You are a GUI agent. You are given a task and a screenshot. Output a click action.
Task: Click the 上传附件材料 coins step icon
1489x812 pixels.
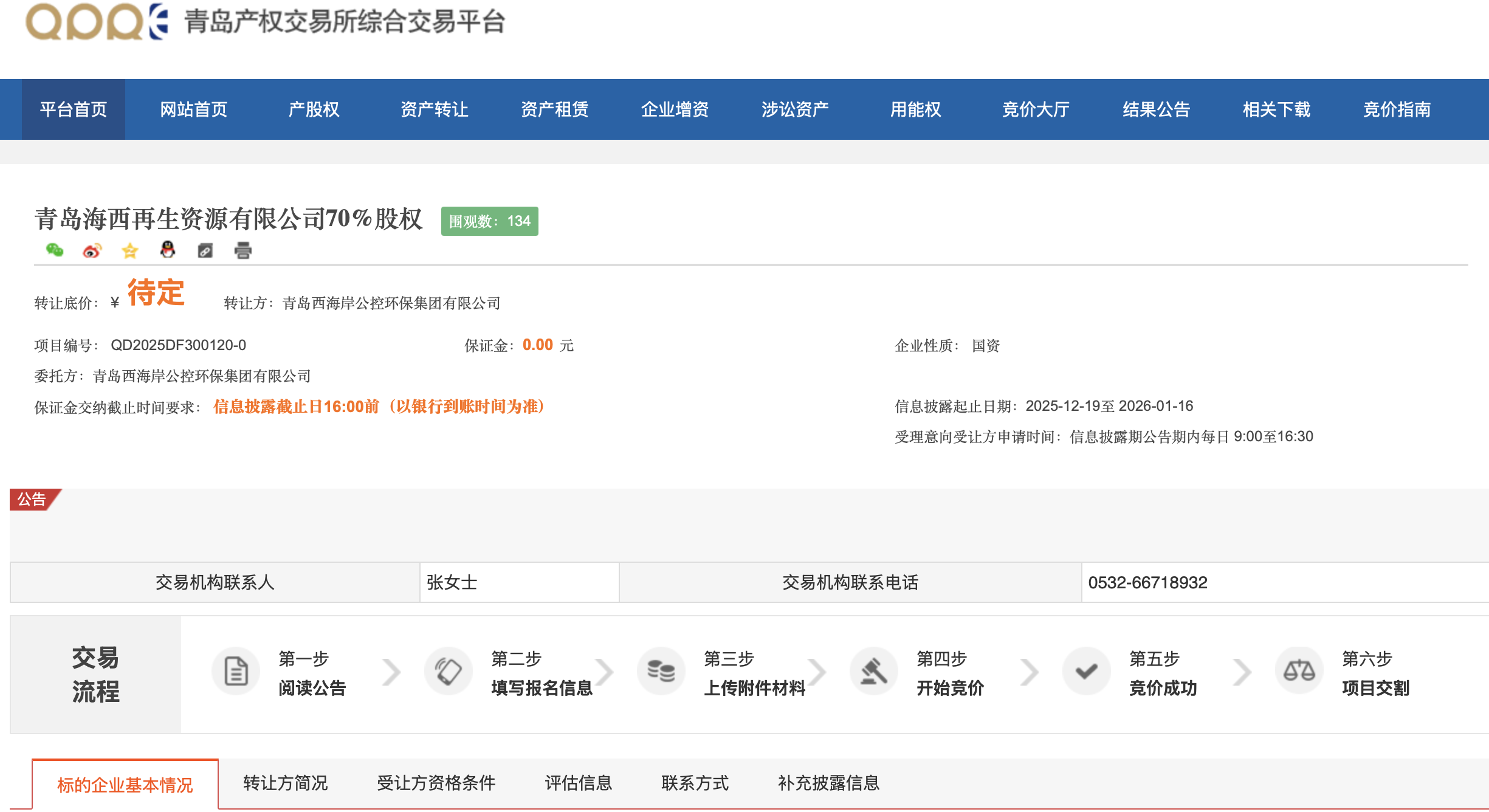(x=661, y=672)
